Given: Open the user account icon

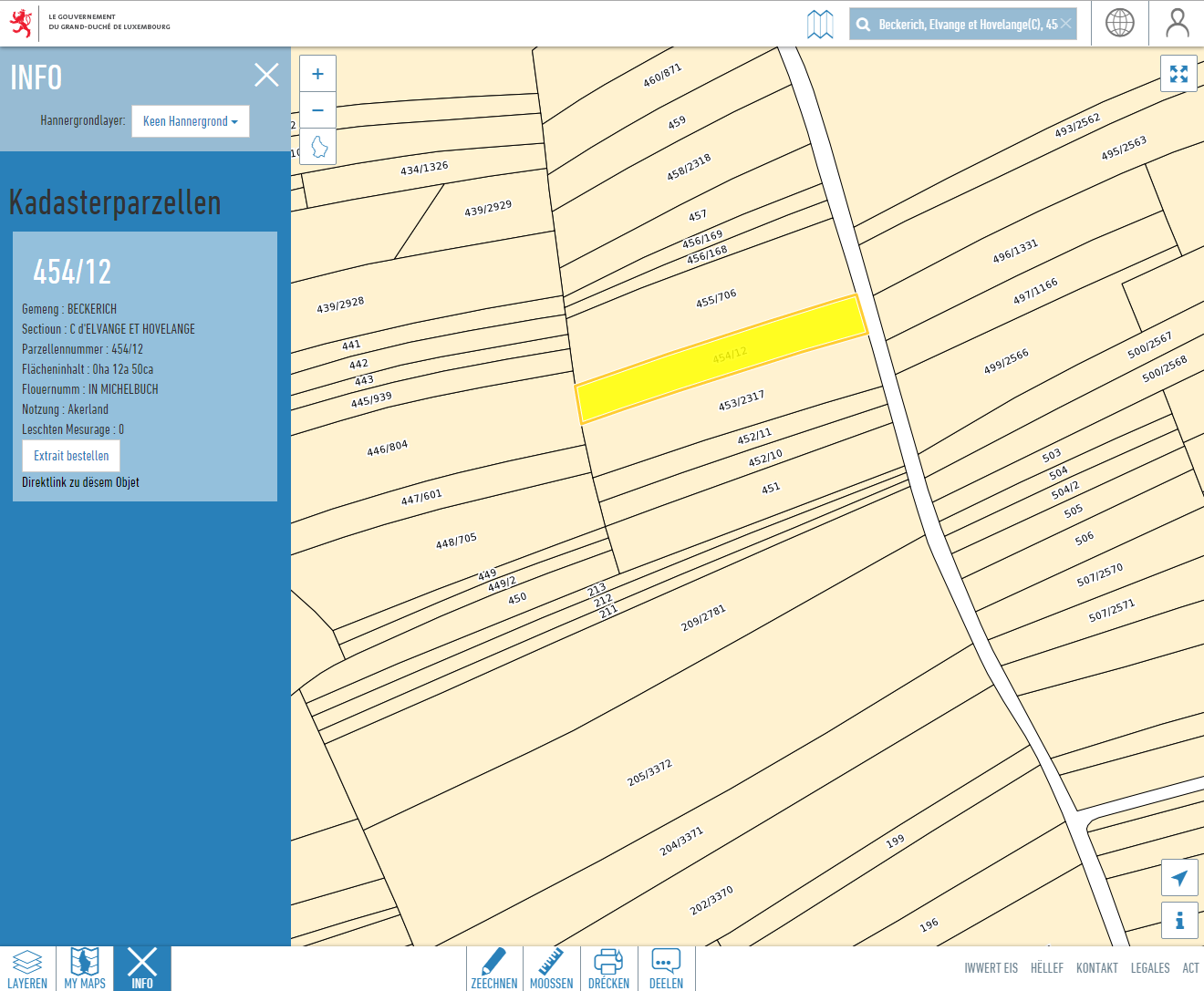Looking at the screenshot, I should coord(1177,23).
